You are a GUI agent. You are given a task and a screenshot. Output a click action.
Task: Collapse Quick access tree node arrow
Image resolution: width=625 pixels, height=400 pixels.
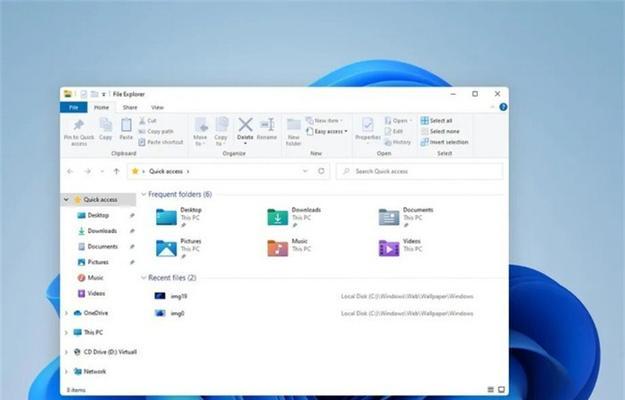(67, 199)
